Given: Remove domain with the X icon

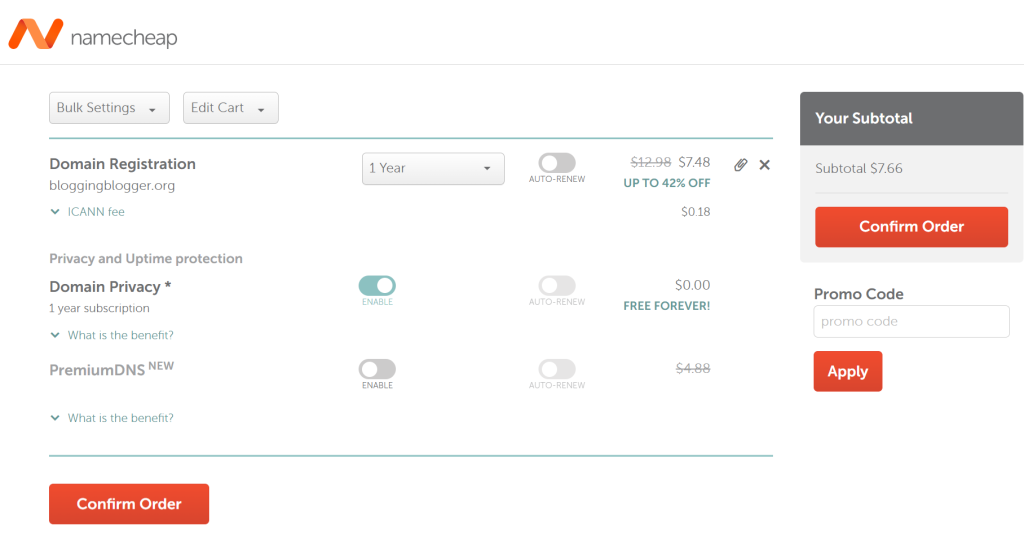Looking at the screenshot, I should coord(765,165).
